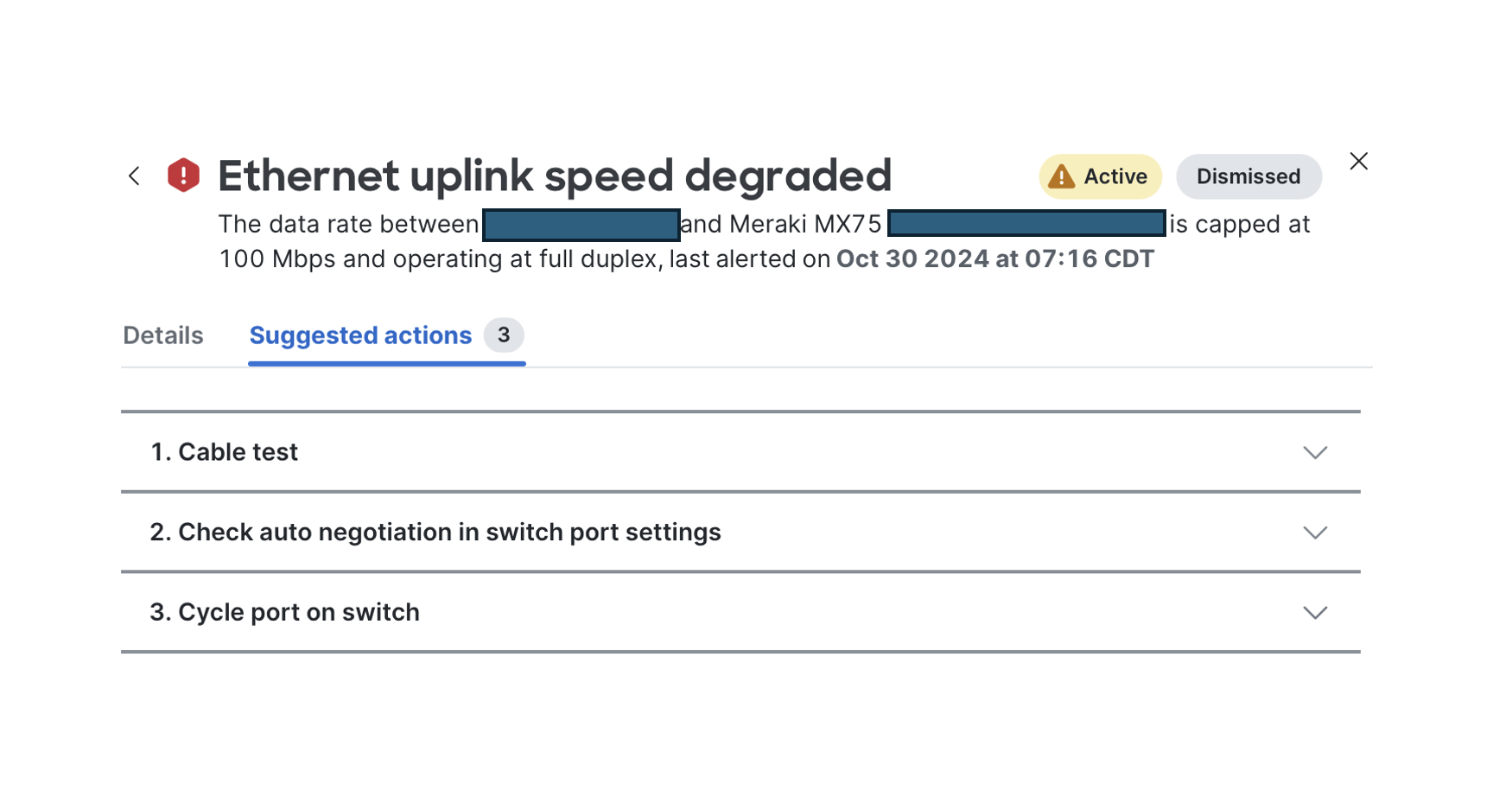Click the Oct 30 2024 alert timestamp
Viewport: 1512px width, 804px height.
click(995, 258)
